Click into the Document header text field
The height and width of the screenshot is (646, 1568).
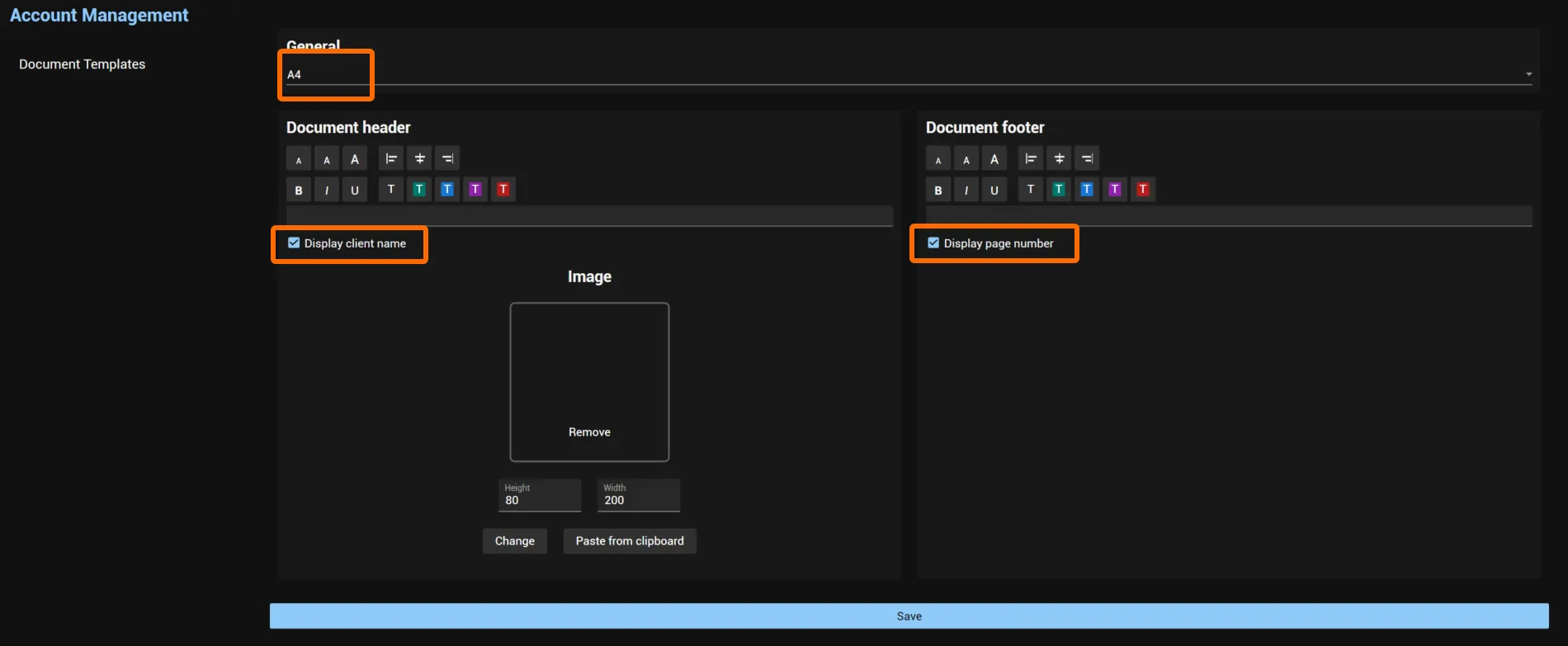[589, 216]
